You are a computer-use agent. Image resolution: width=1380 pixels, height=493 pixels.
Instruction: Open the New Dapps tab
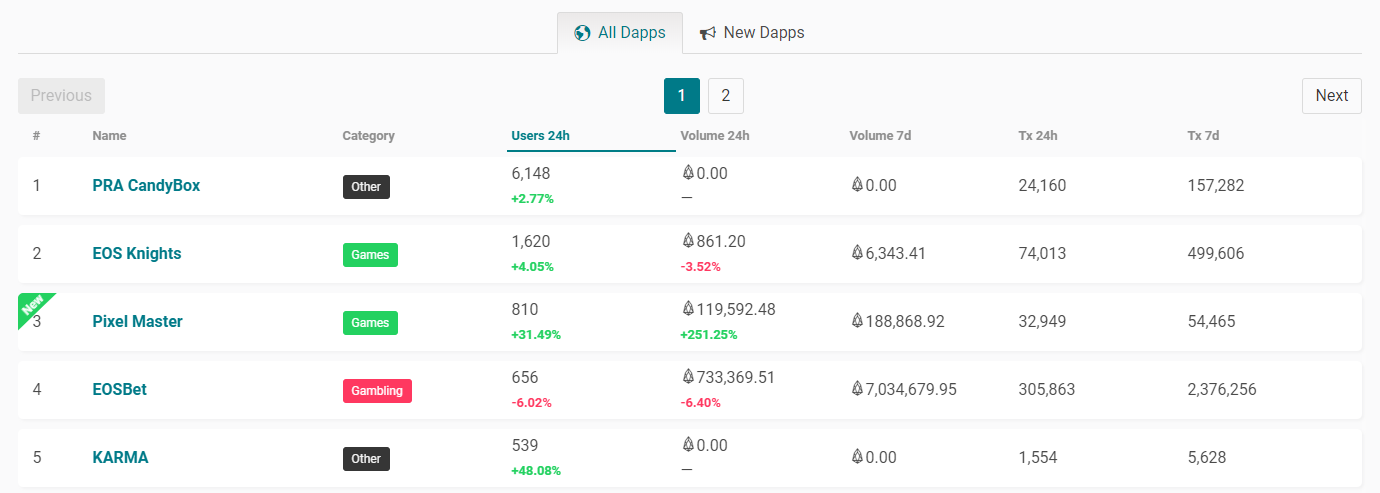752,33
